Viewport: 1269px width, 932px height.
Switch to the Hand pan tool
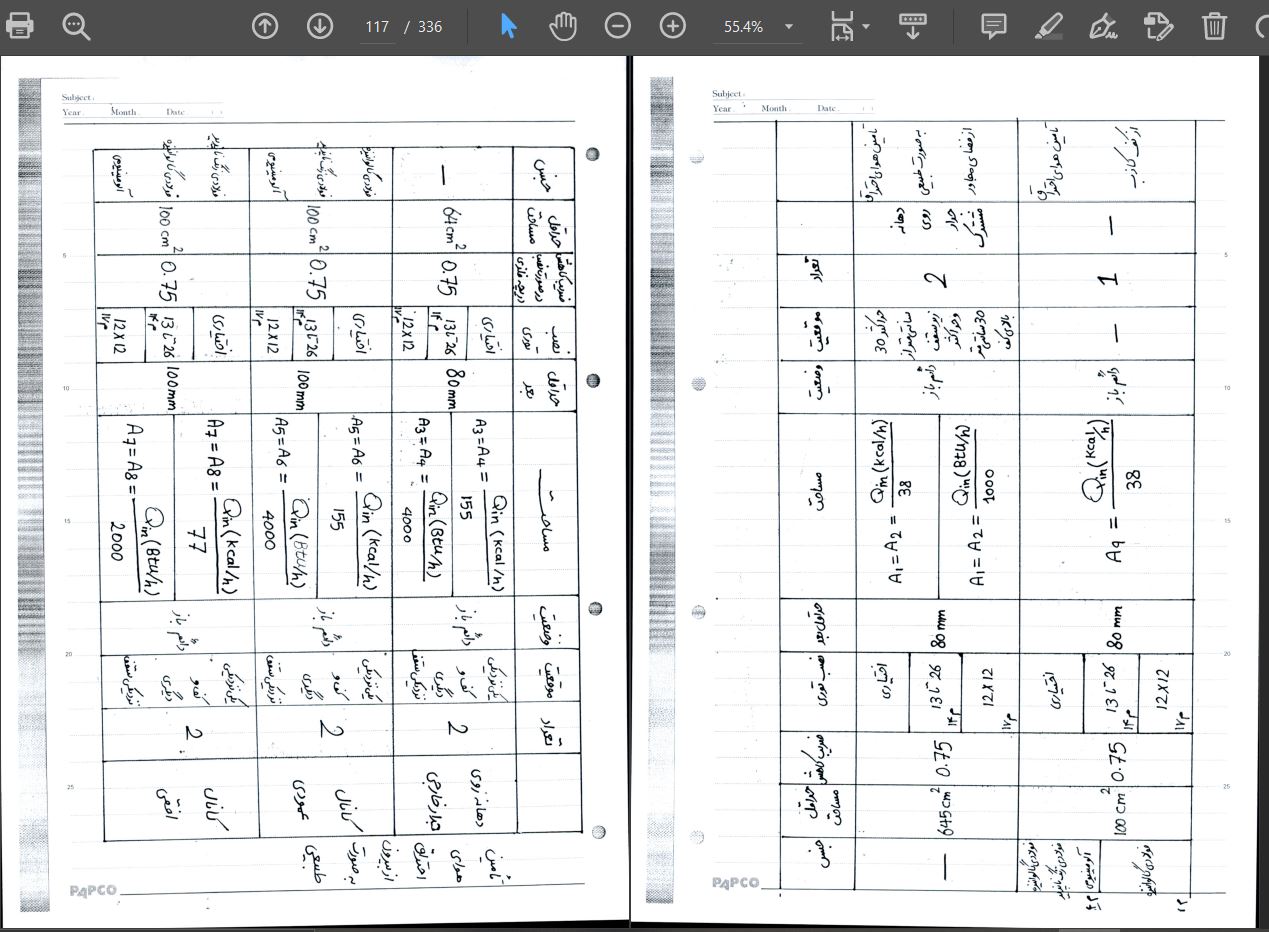coord(563,26)
